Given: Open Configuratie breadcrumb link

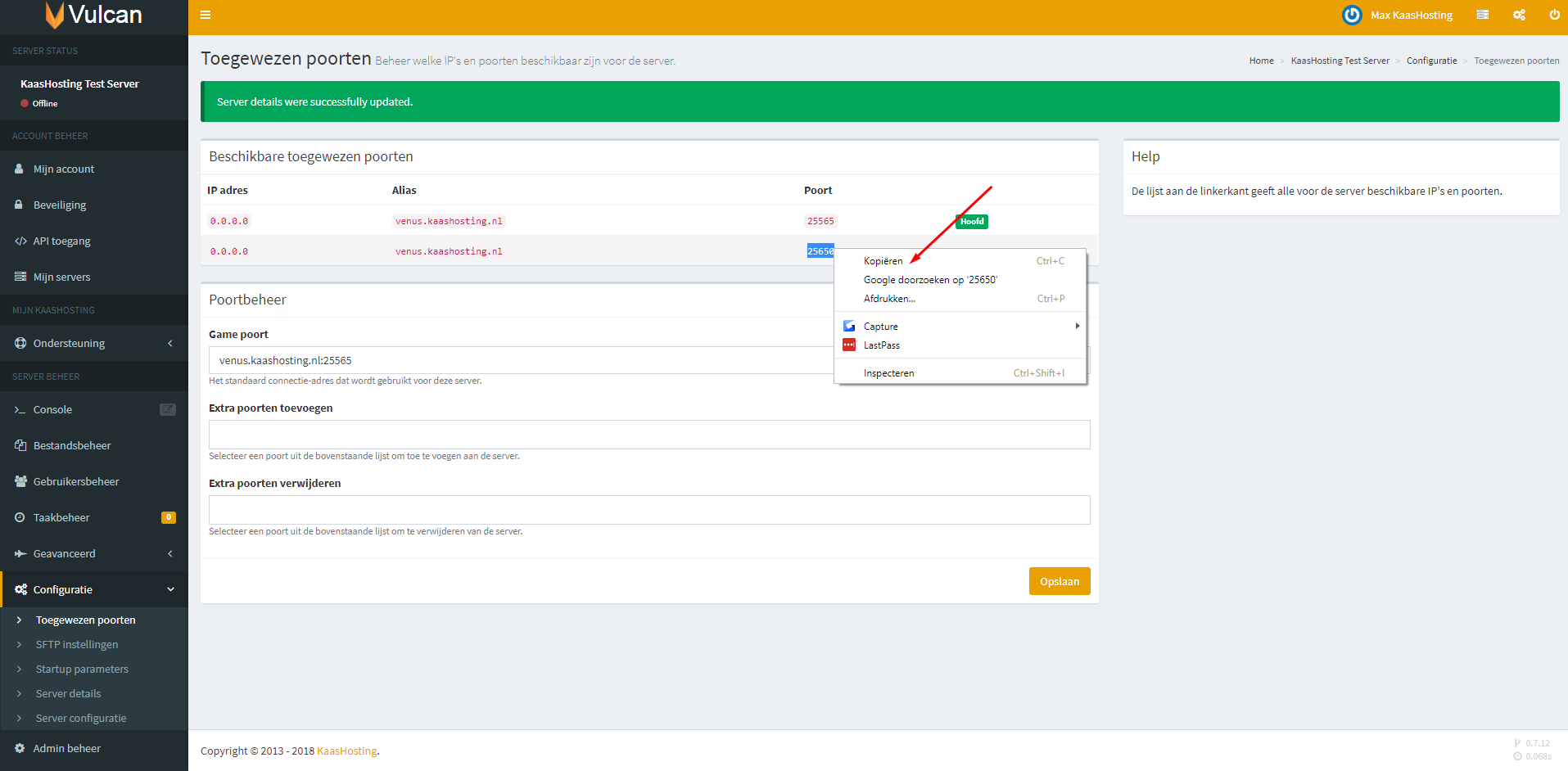Looking at the screenshot, I should pos(1431,61).
